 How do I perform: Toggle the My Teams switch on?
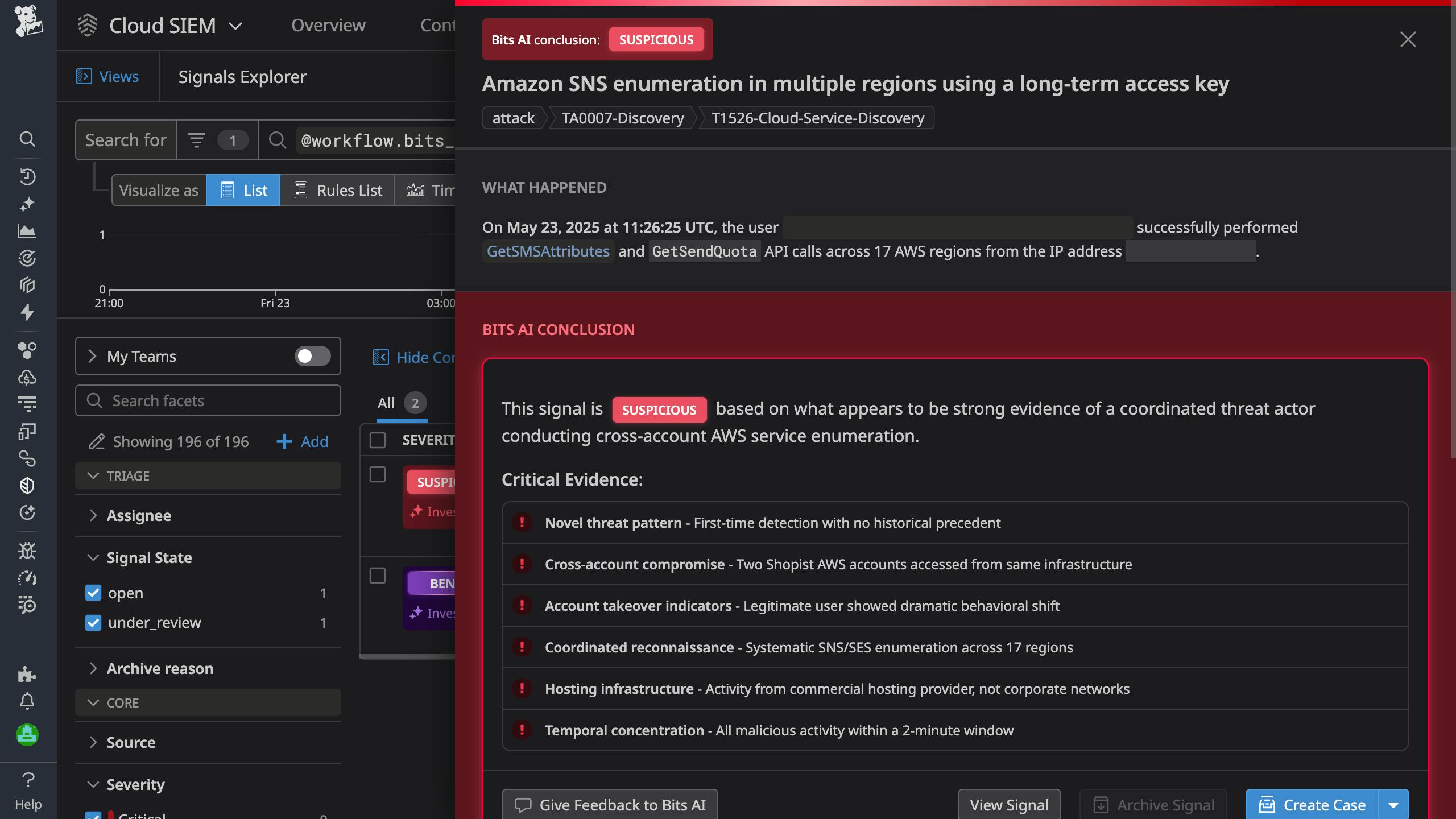(x=312, y=356)
